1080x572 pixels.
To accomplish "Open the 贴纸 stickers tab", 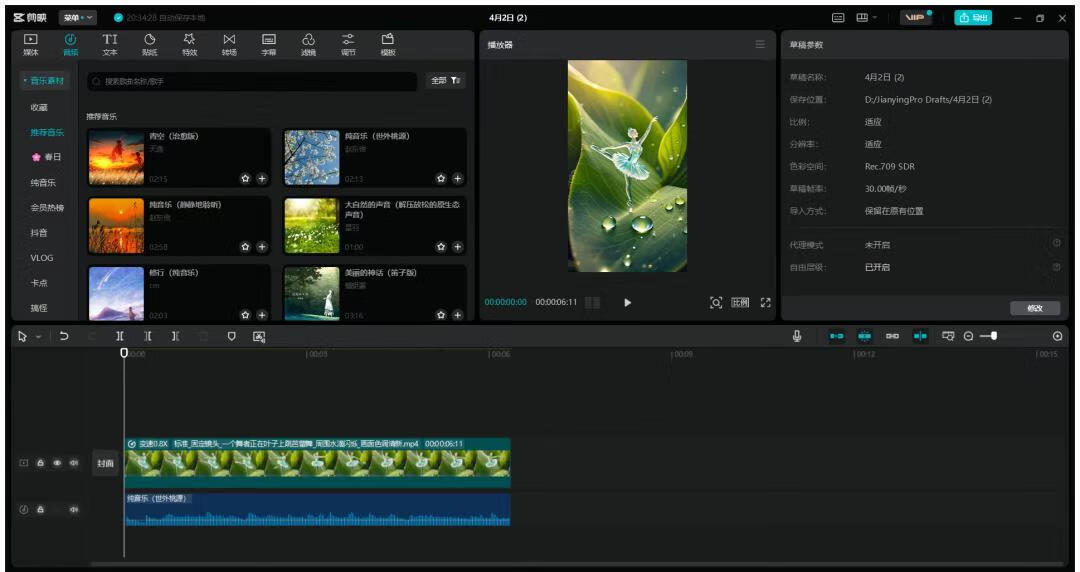I will (149, 44).
